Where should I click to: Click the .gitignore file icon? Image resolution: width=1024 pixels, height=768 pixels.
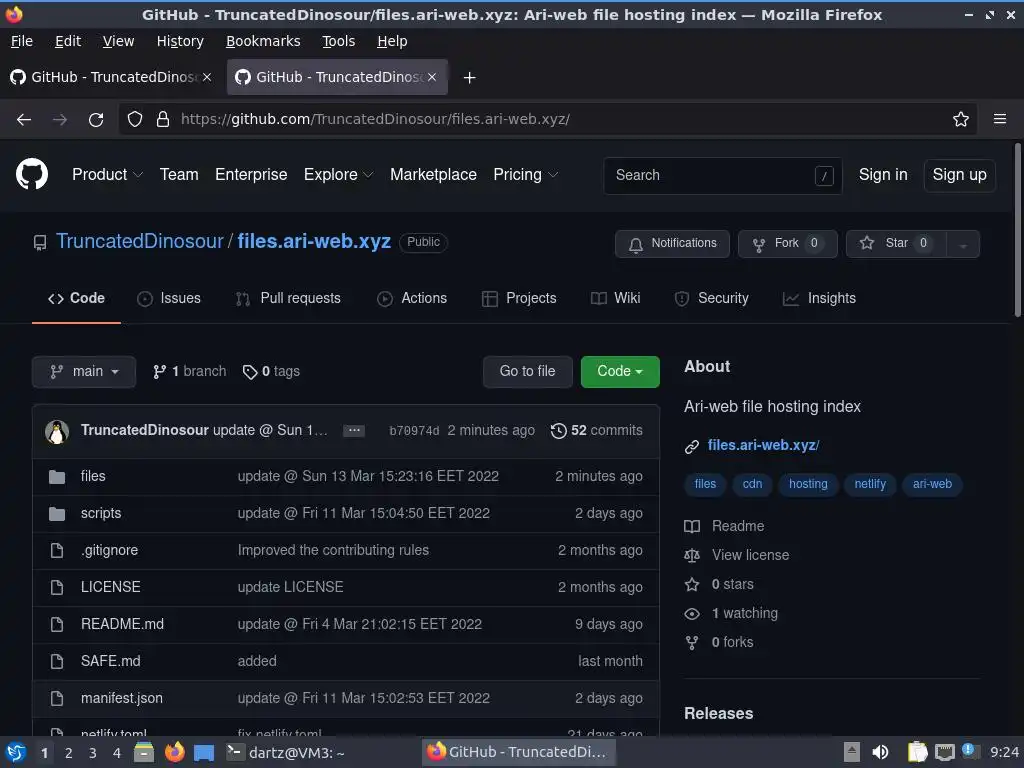point(57,551)
